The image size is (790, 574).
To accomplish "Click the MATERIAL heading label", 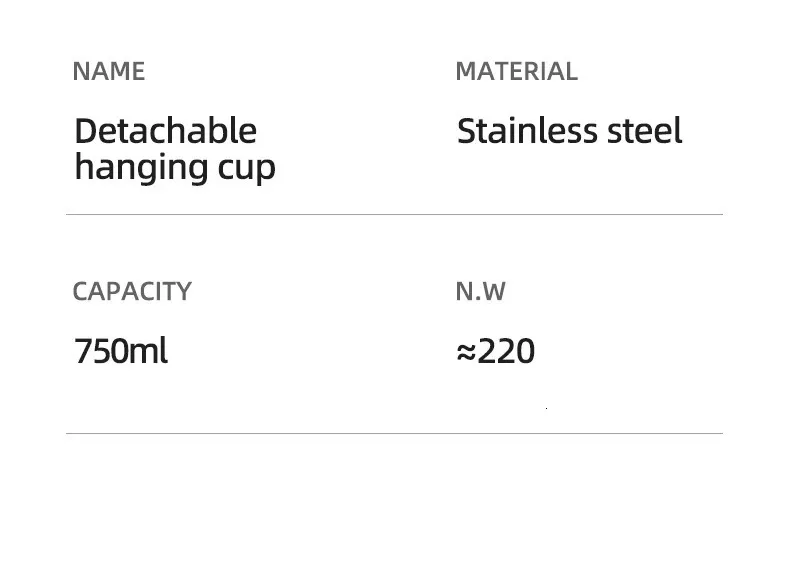I will pos(516,71).
